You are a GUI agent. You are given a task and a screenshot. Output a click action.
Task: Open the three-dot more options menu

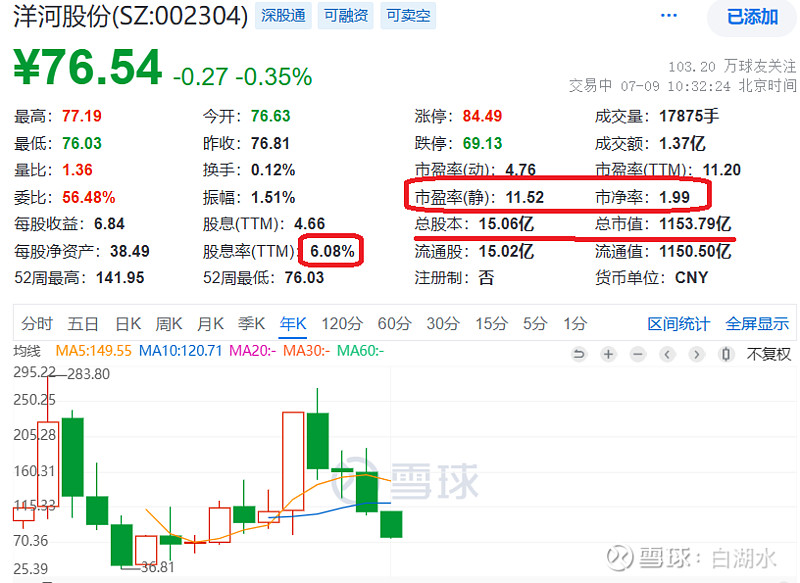click(668, 16)
